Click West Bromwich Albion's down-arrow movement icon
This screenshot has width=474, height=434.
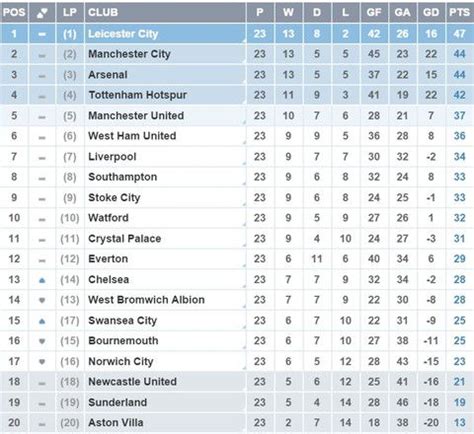click(42, 300)
